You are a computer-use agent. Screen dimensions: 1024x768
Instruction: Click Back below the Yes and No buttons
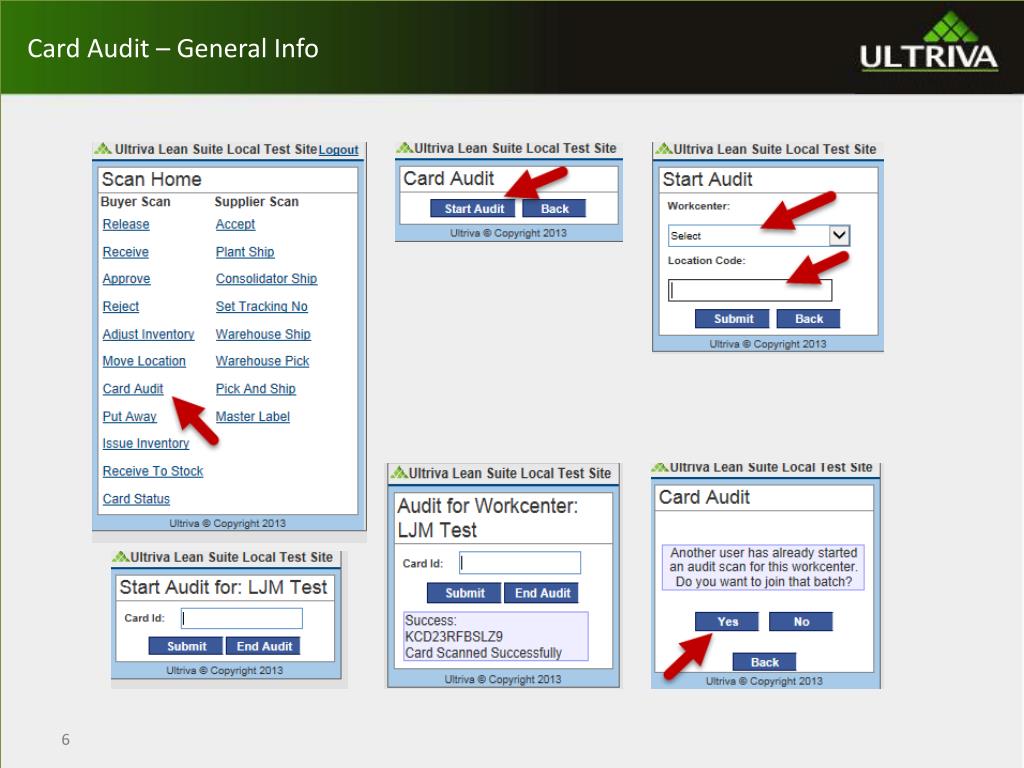(x=764, y=662)
